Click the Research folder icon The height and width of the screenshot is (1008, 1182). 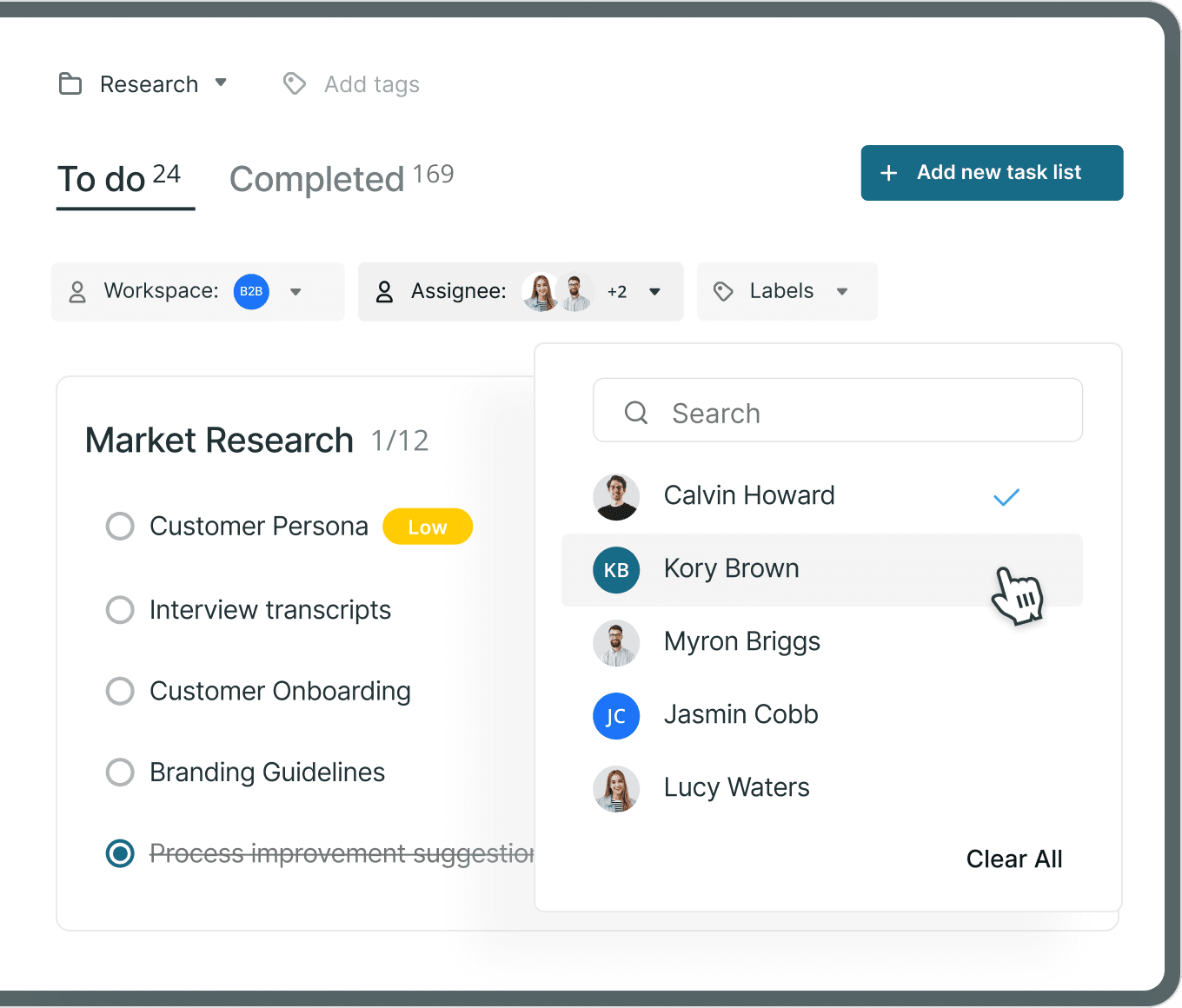point(70,84)
